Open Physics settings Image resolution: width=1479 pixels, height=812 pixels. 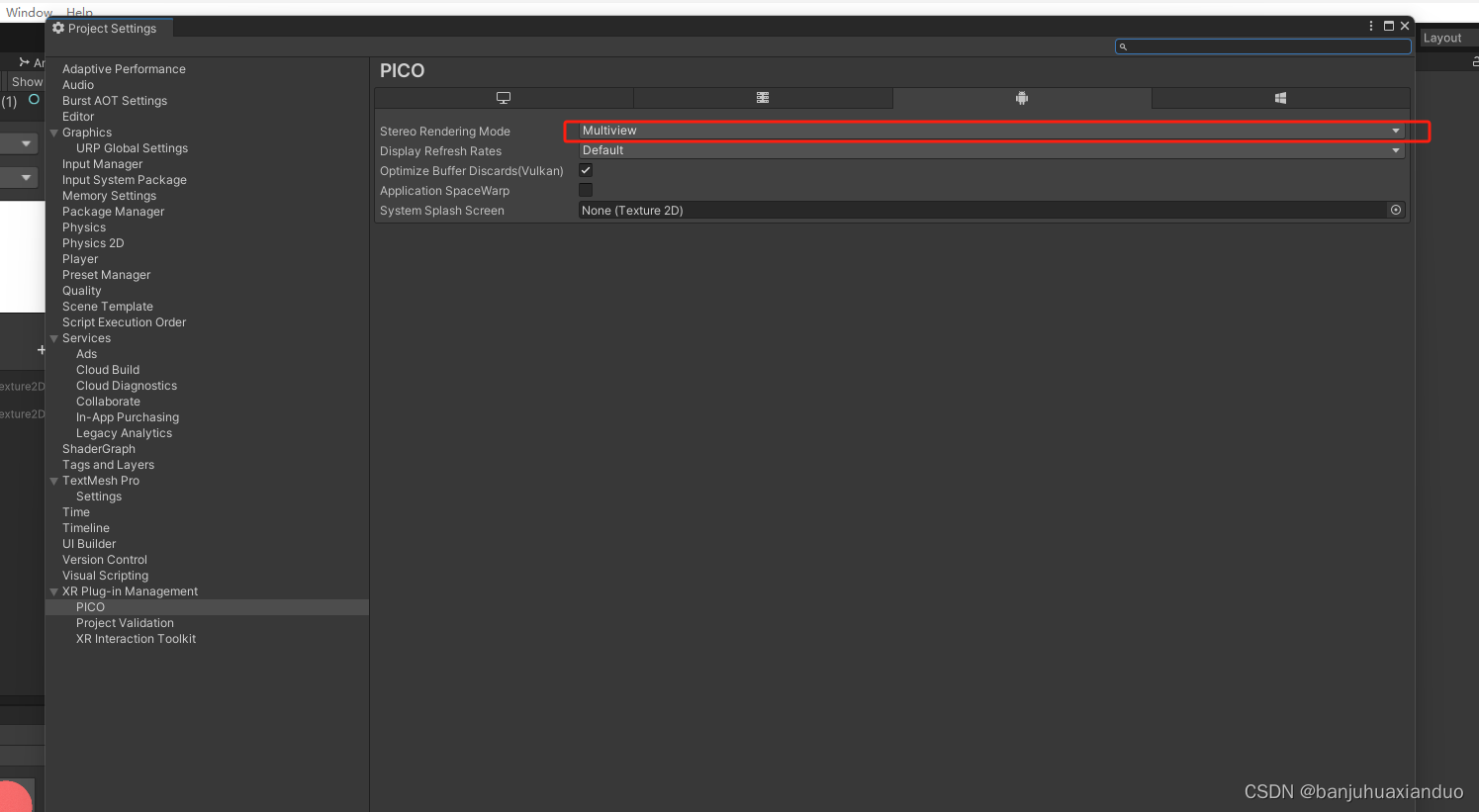pyautogui.click(x=84, y=227)
